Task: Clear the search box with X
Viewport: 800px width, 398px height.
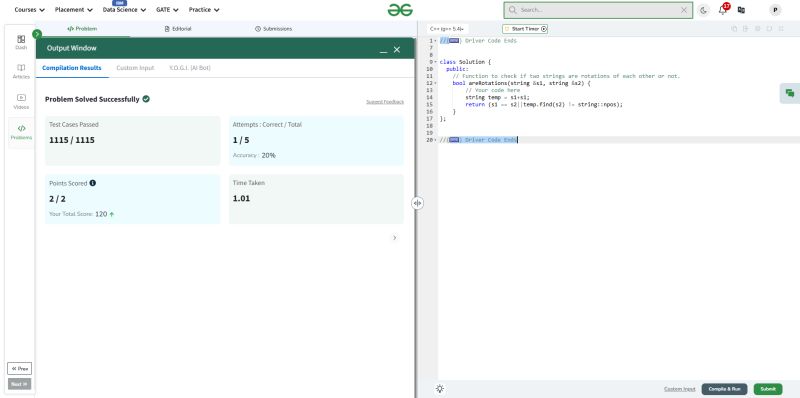Action: click(684, 10)
